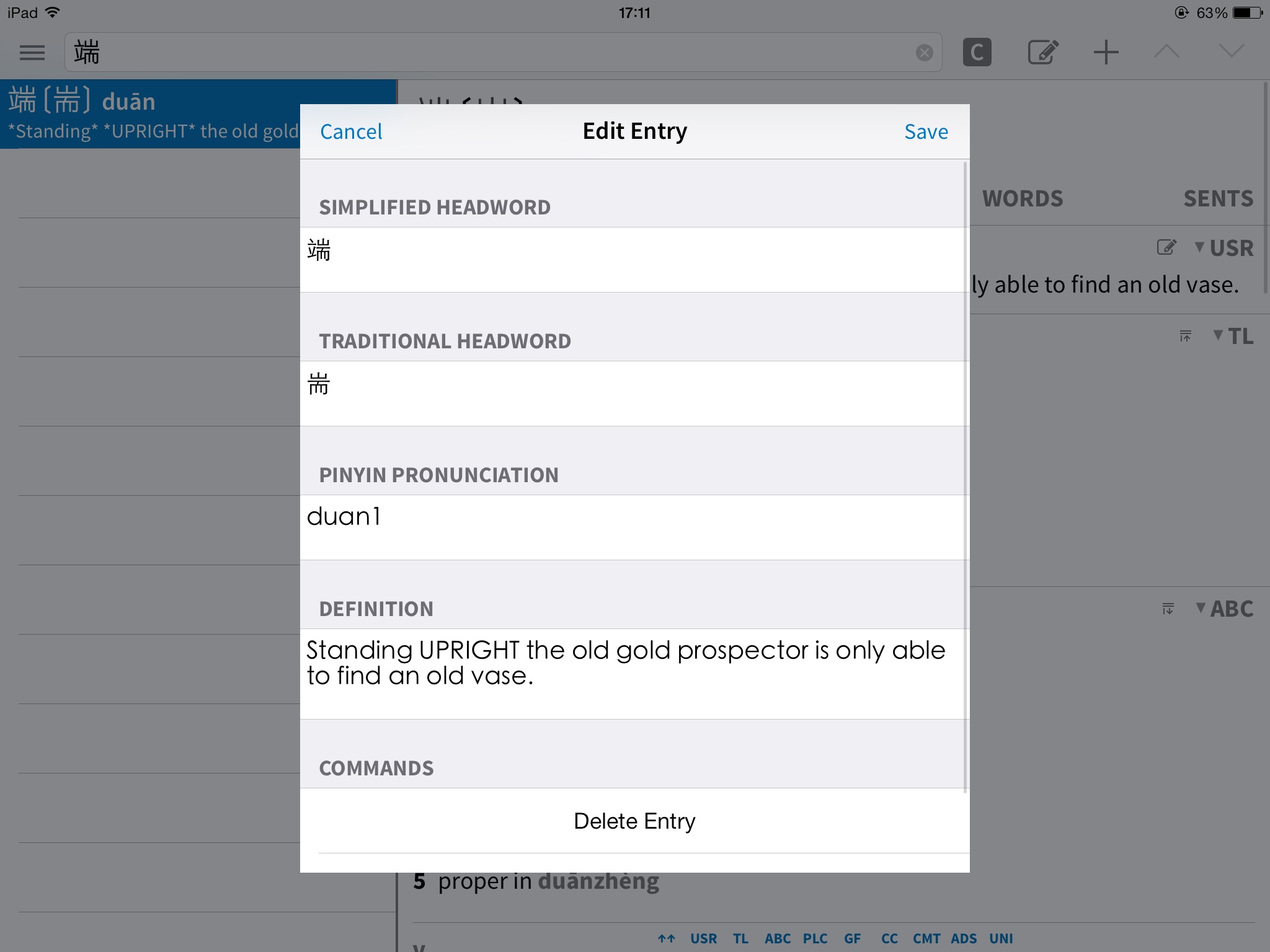Viewport: 1270px width, 952px height.
Task: Switch to the SENTS tab
Action: pos(1218,199)
